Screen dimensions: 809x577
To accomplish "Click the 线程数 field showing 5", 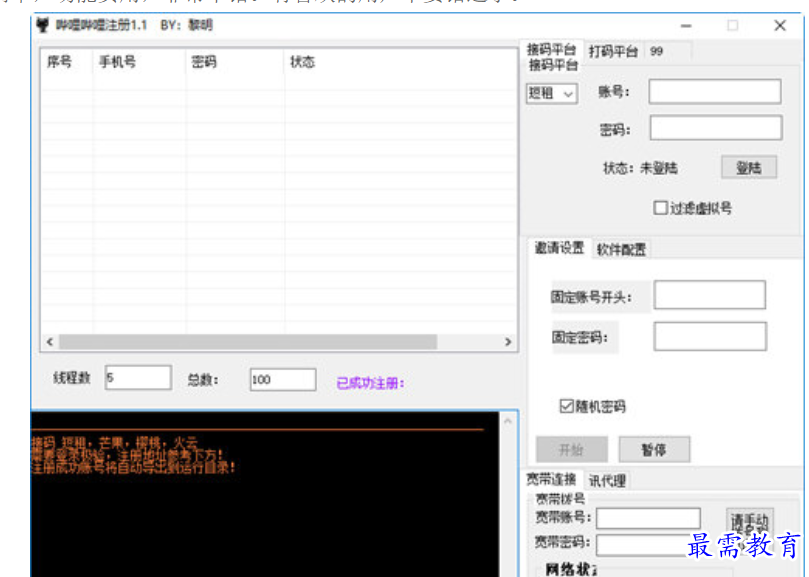I will pos(138,378).
